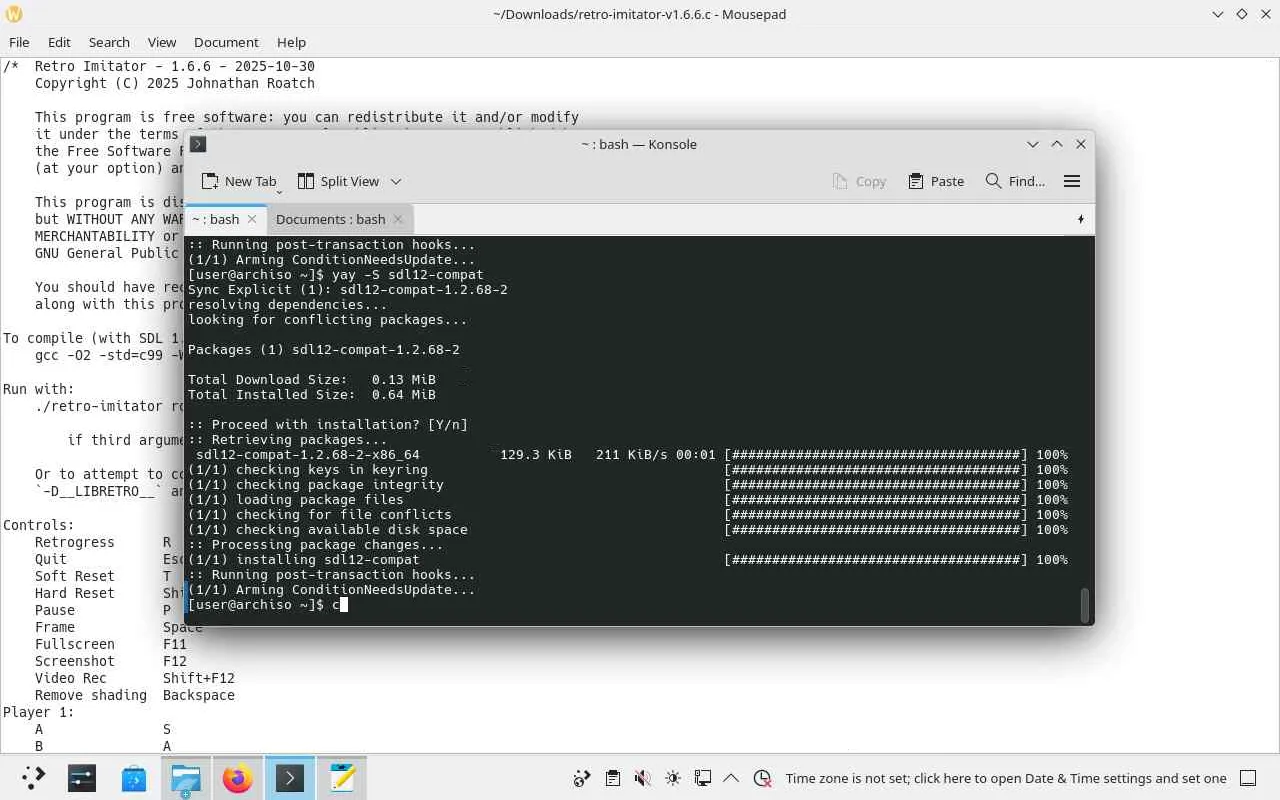This screenshot has width=1280, height=800.
Task: Open the New Tab profile dropdown arrow
Action: coord(279,190)
